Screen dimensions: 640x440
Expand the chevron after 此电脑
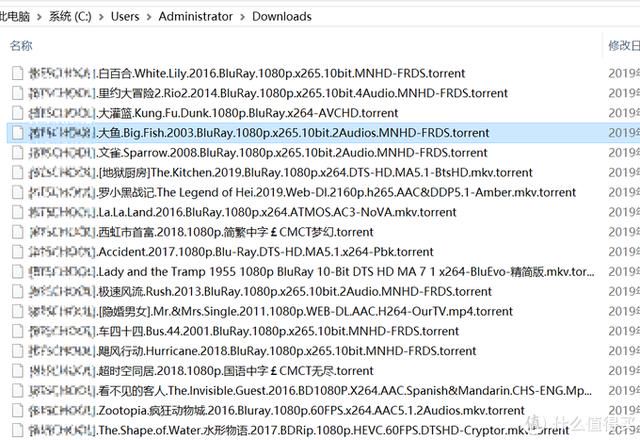pos(39,17)
